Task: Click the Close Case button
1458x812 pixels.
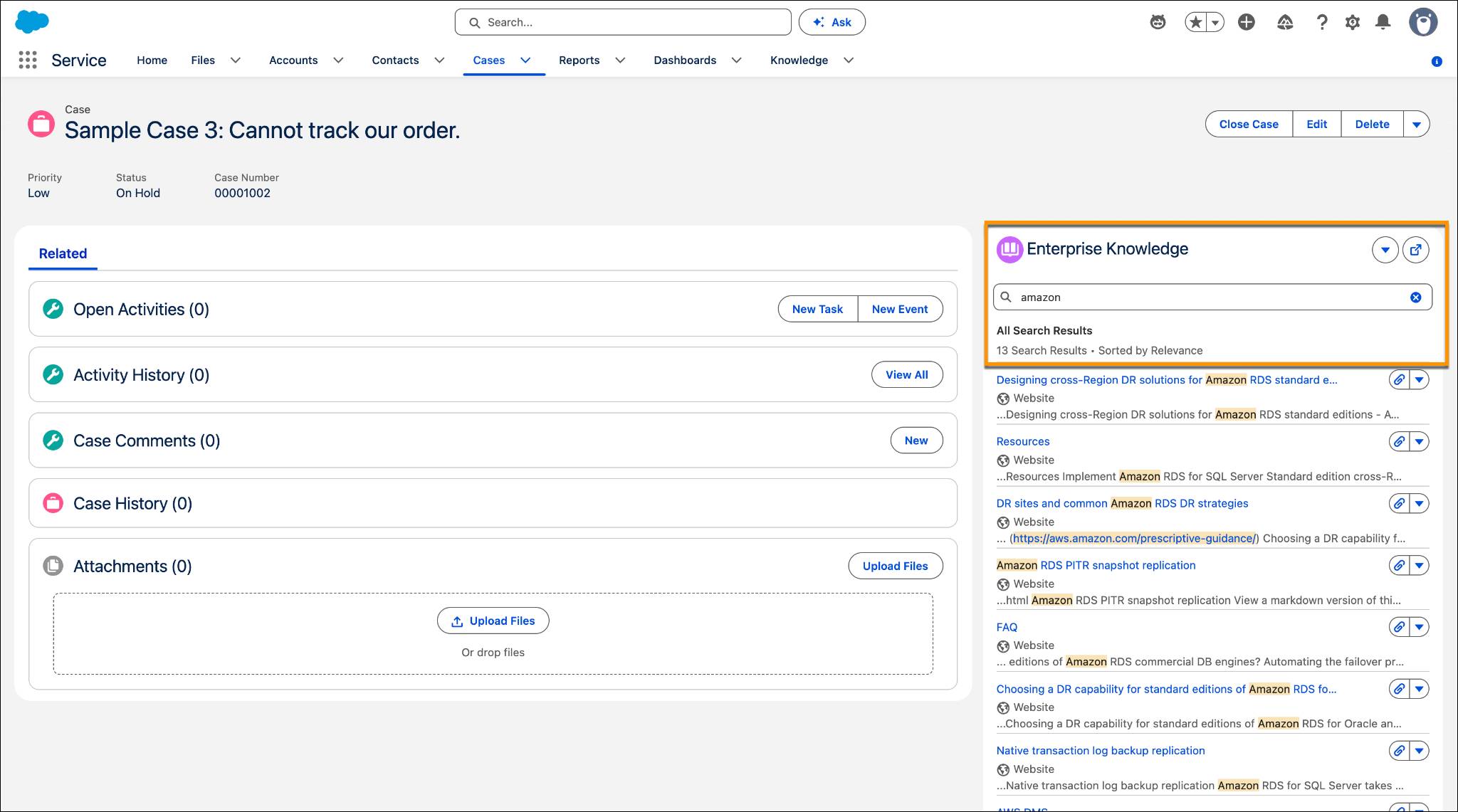Action: point(1249,125)
